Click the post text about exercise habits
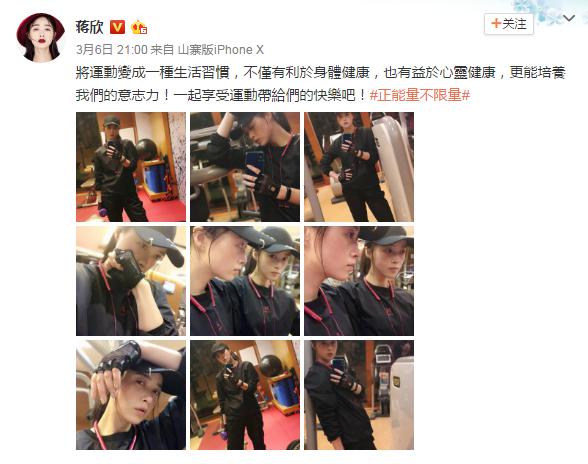588x464 pixels. pyautogui.click(x=321, y=84)
